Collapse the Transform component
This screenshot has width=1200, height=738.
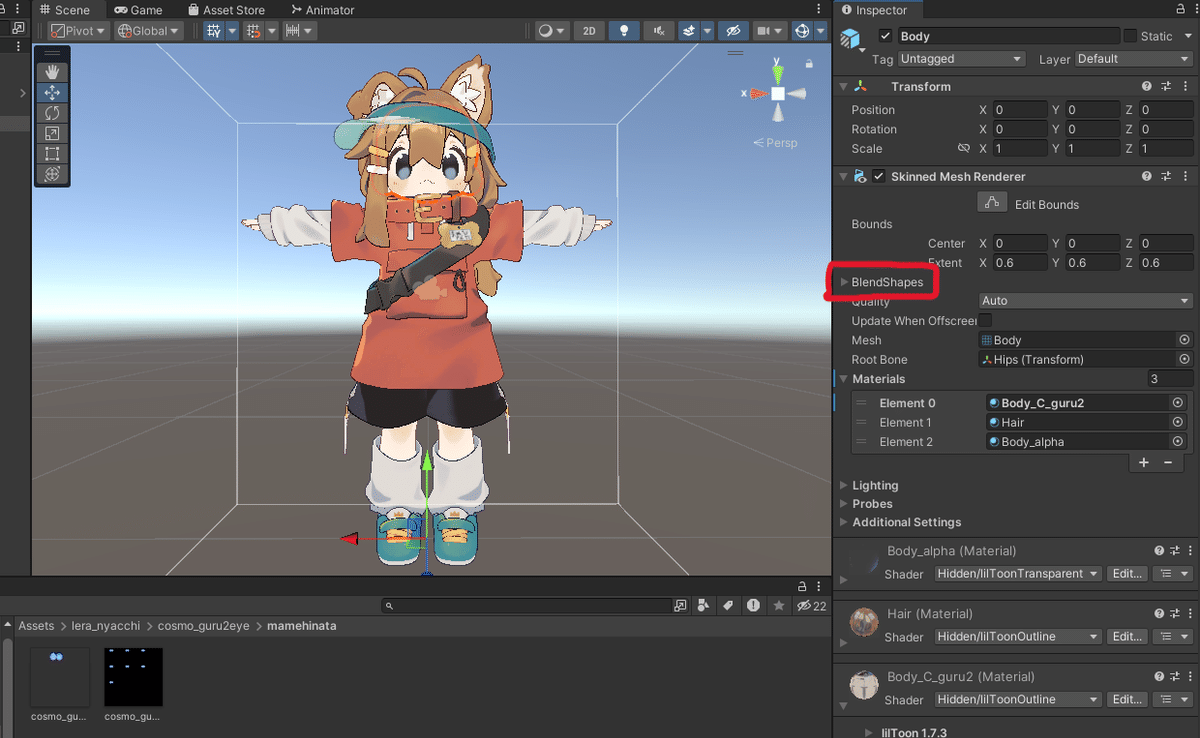843,87
